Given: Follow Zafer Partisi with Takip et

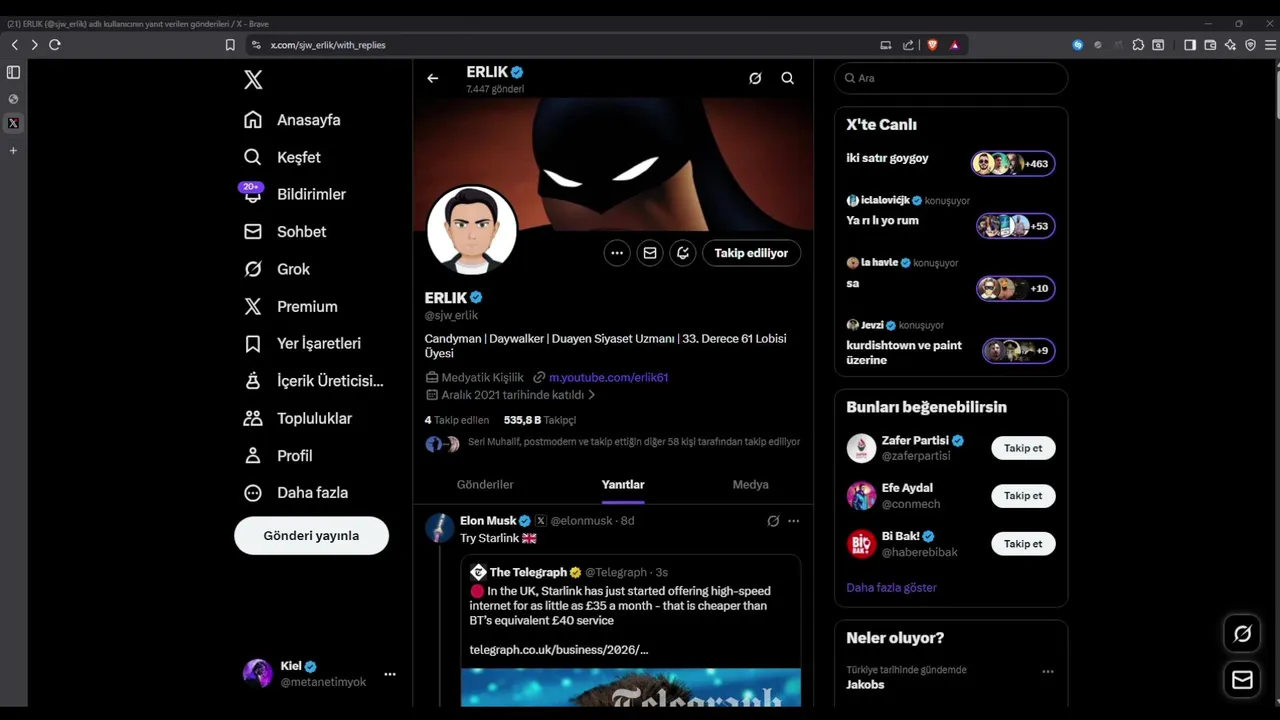Looking at the screenshot, I should click(1023, 448).
